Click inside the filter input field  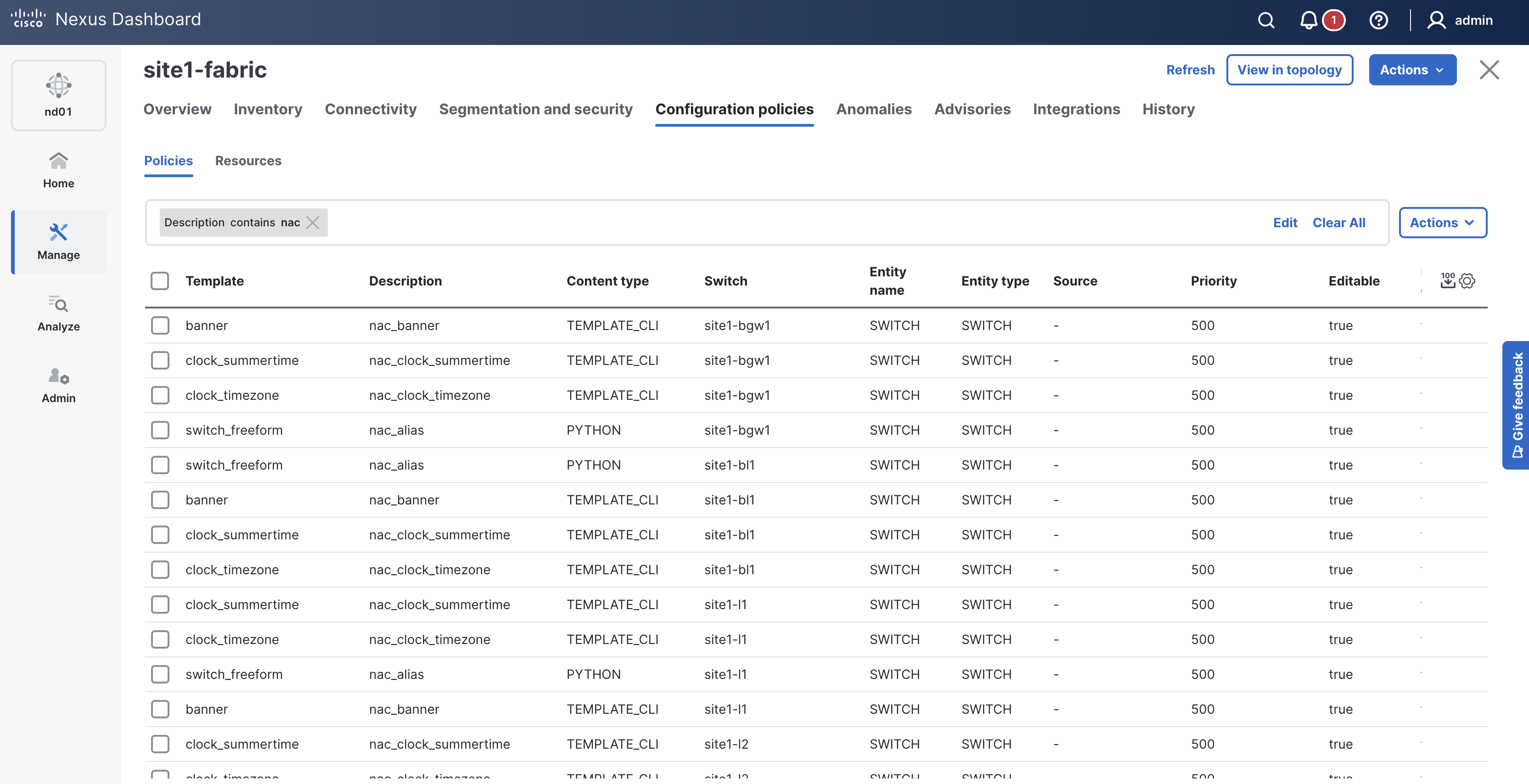pos(772,223)
